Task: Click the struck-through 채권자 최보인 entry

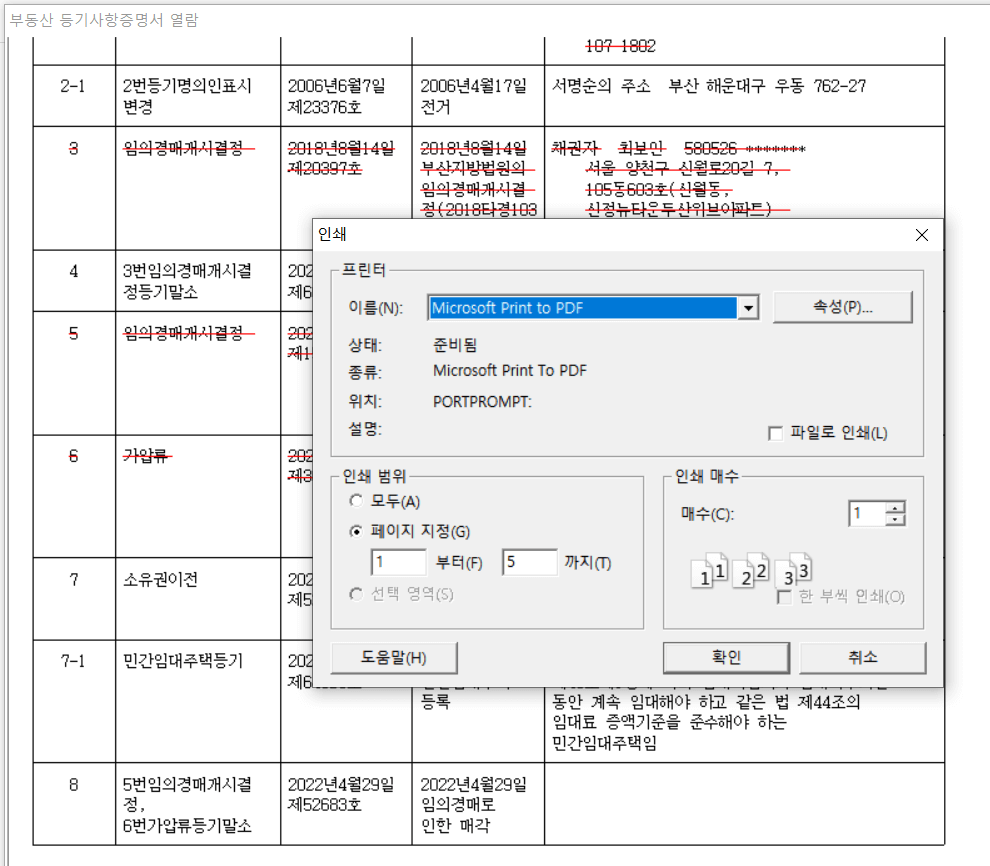Action: (x=679, y=149)
